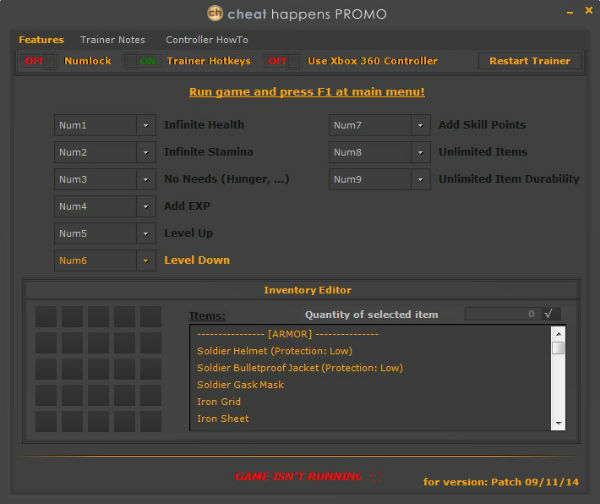Screen dimensions: 600x504
Task: Click the Unlimited Item Durability label
Action: click(x=509, y=179)
